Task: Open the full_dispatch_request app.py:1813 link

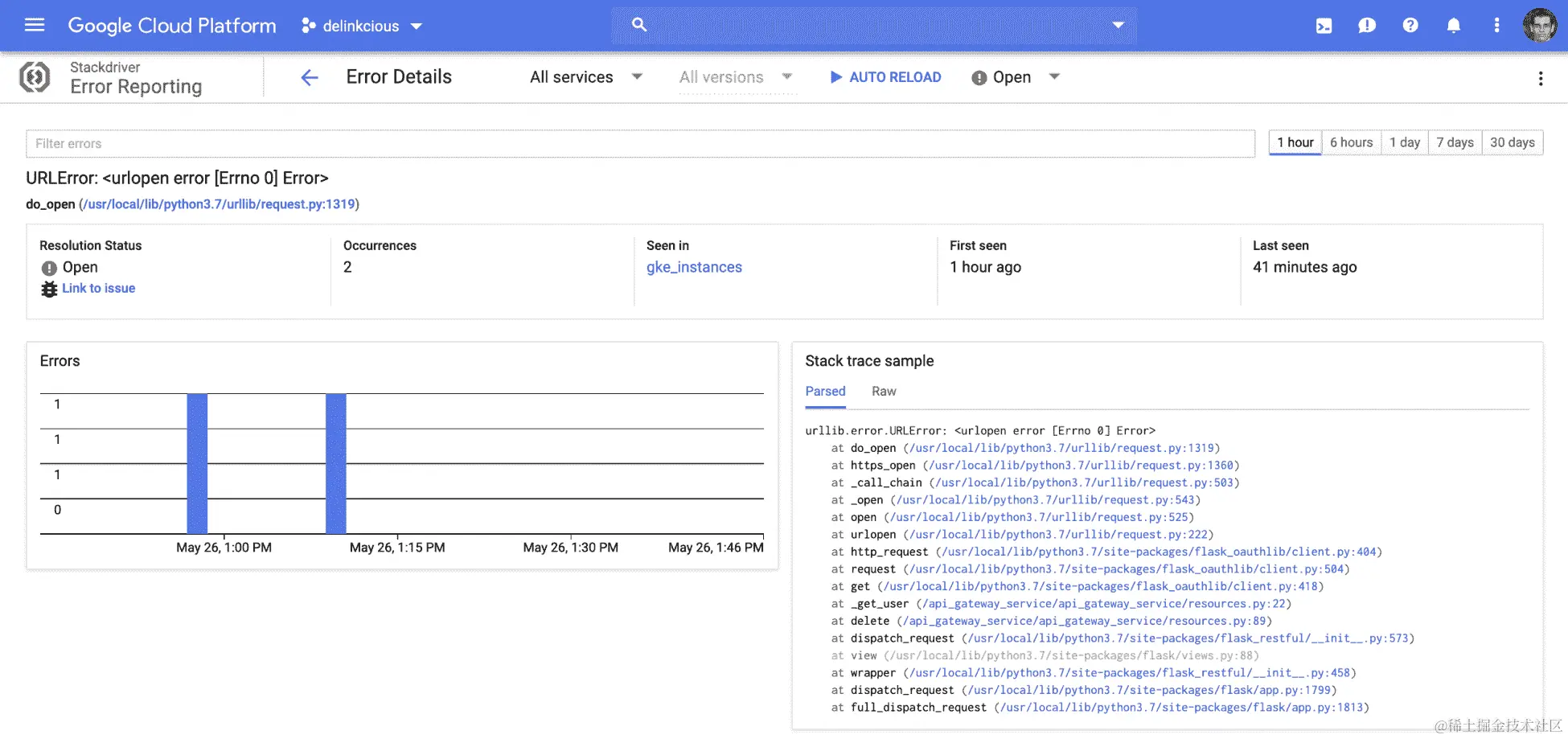Action: (1182, 708)
